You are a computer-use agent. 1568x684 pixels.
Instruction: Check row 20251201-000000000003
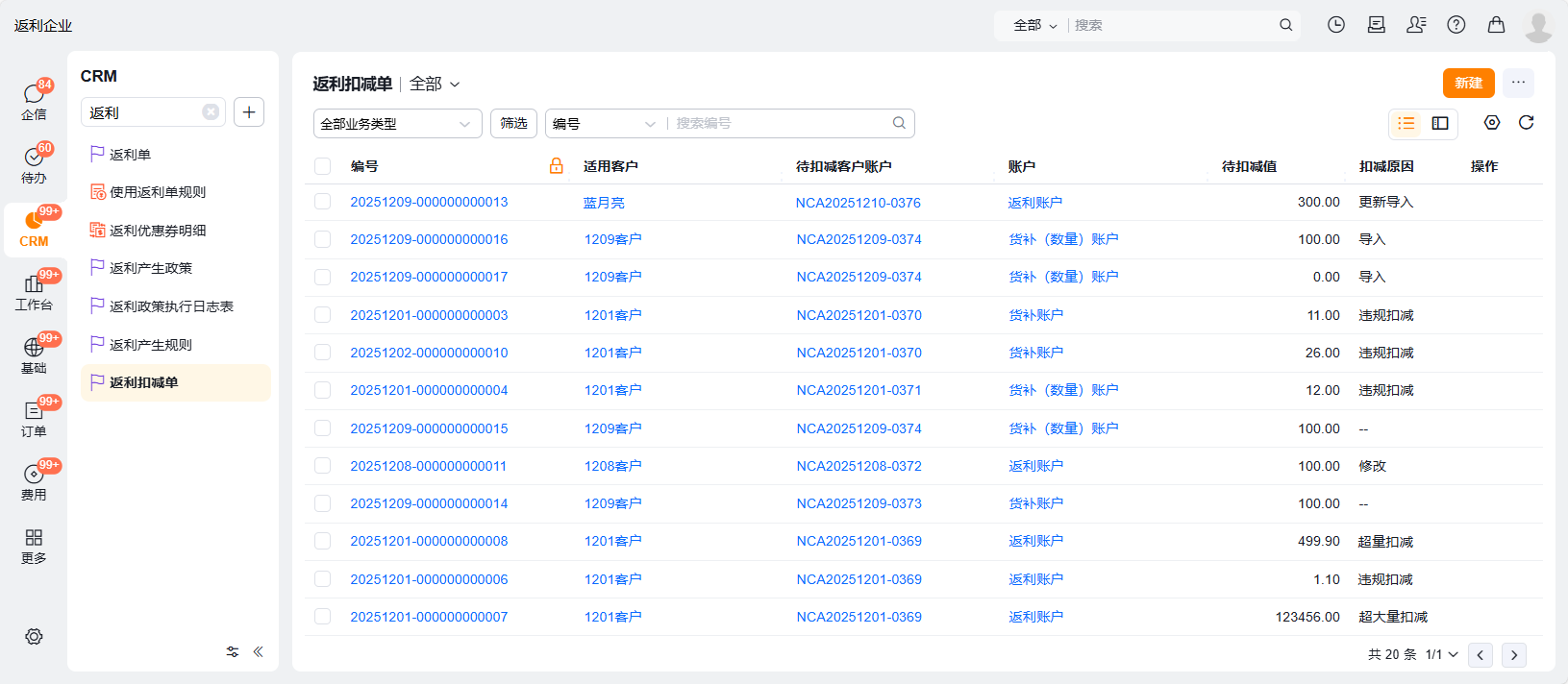322,315
